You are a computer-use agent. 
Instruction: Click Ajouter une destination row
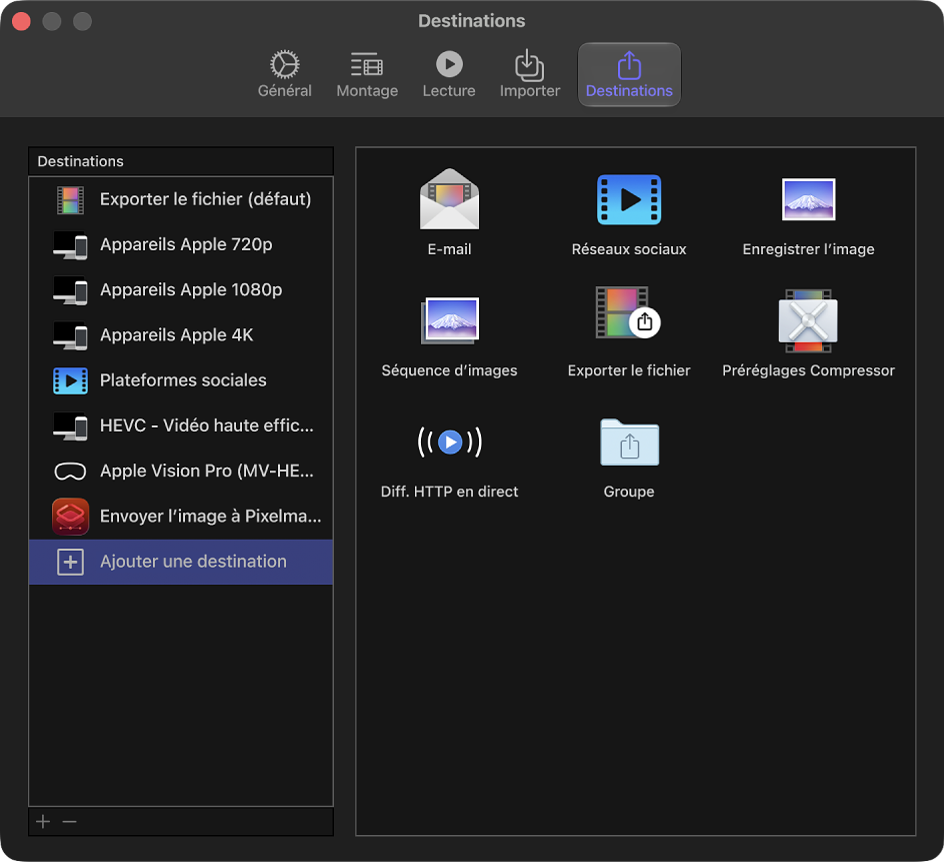[x=181, y=562]
